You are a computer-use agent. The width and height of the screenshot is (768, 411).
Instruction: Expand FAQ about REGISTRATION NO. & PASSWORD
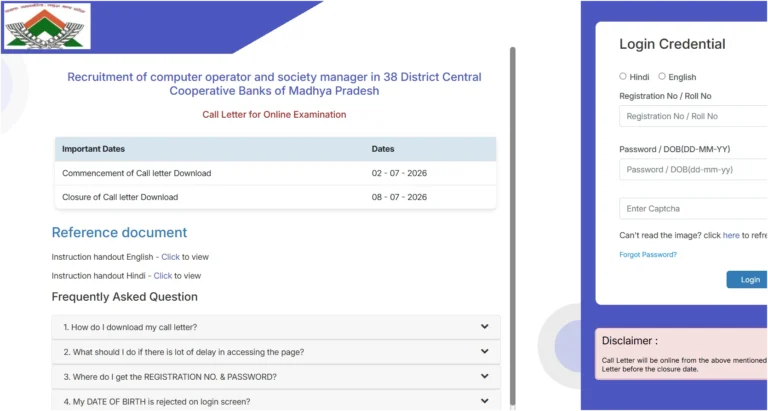point(276,377)
